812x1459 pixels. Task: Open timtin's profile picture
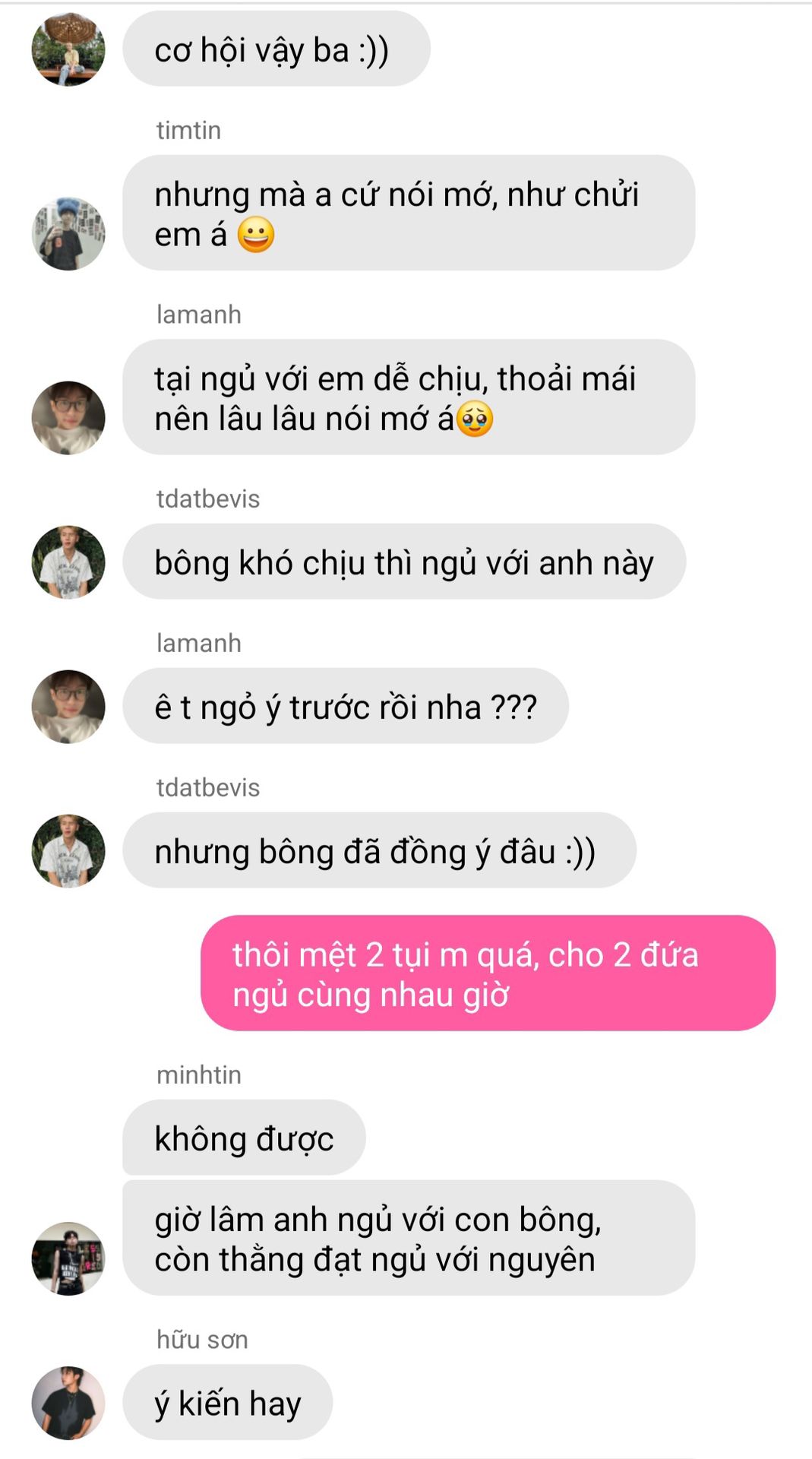tap(68, 233)
